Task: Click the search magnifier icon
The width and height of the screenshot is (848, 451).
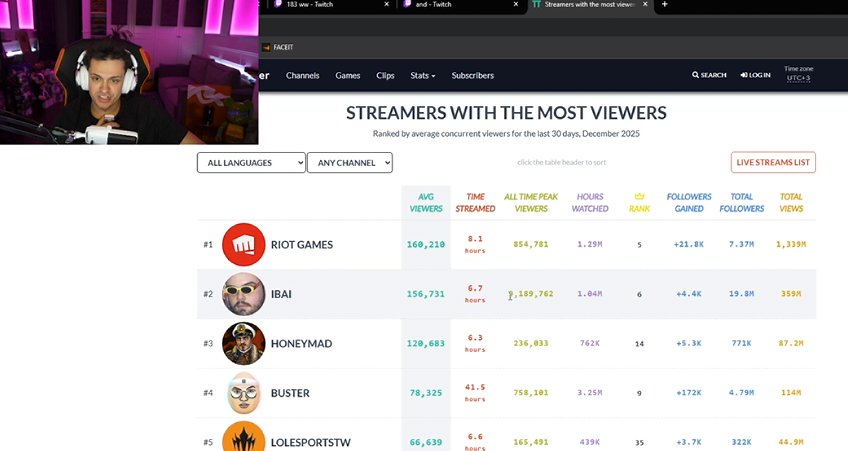Action: [x=695, y=75]
